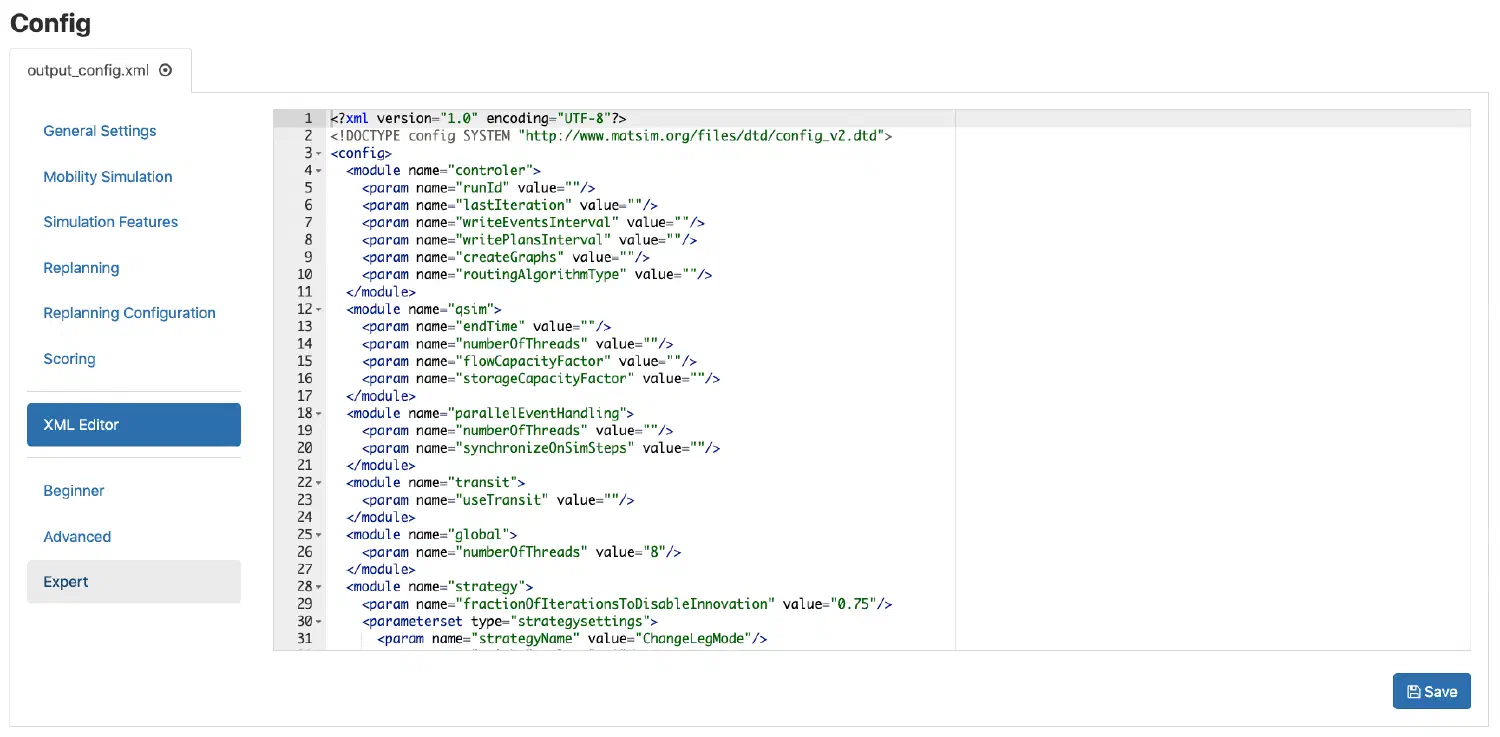Image resolution: width=1500 pixels, height=737 pixels.
Task: Open Simulation Features section
Action: [110, 221]
